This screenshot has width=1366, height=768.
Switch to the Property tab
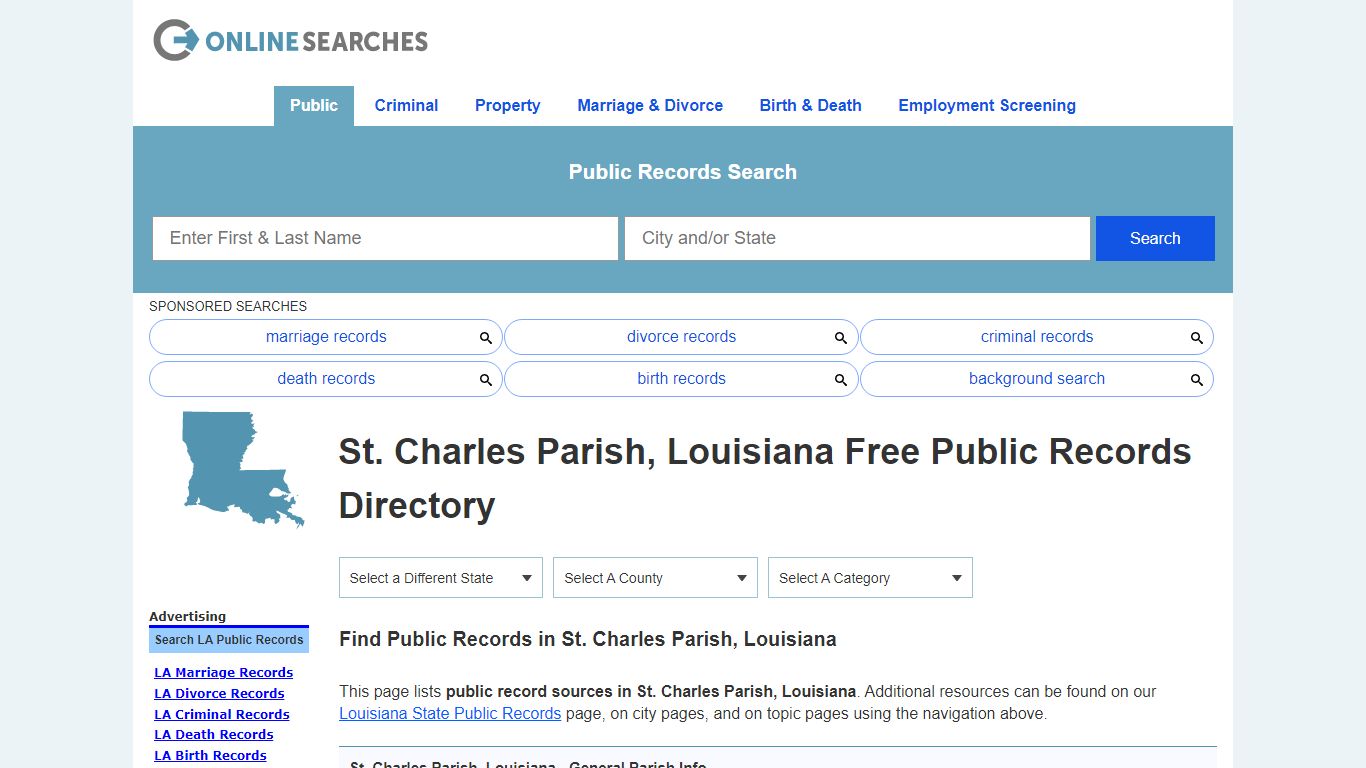pyautogui.click(x=507, y=106)
